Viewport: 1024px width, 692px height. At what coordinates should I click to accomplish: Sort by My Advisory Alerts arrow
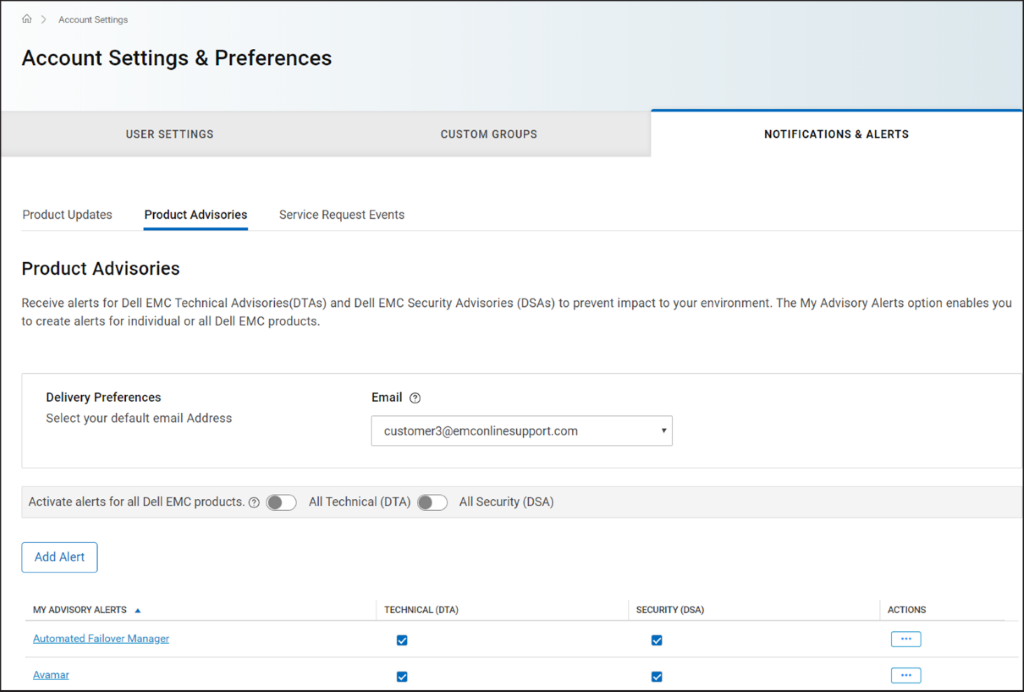point(138,610)
